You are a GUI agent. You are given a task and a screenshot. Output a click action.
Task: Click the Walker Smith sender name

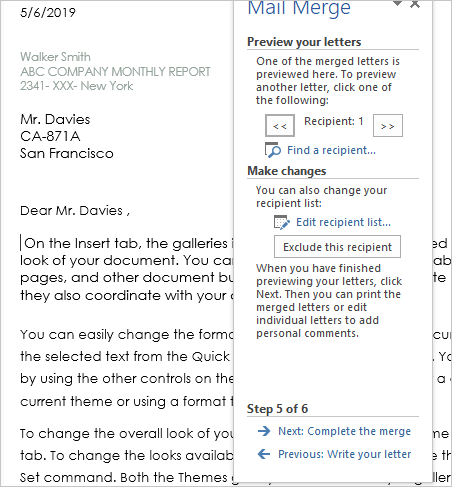pyautogui.click(x=55, y=57)
